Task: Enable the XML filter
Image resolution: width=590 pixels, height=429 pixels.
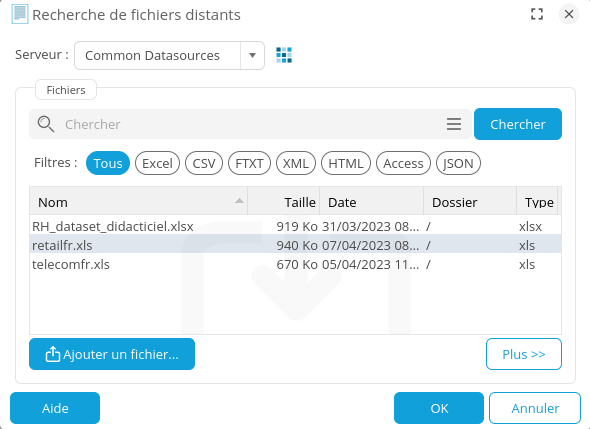Action: pyautogui.click(x=296, y=163)
